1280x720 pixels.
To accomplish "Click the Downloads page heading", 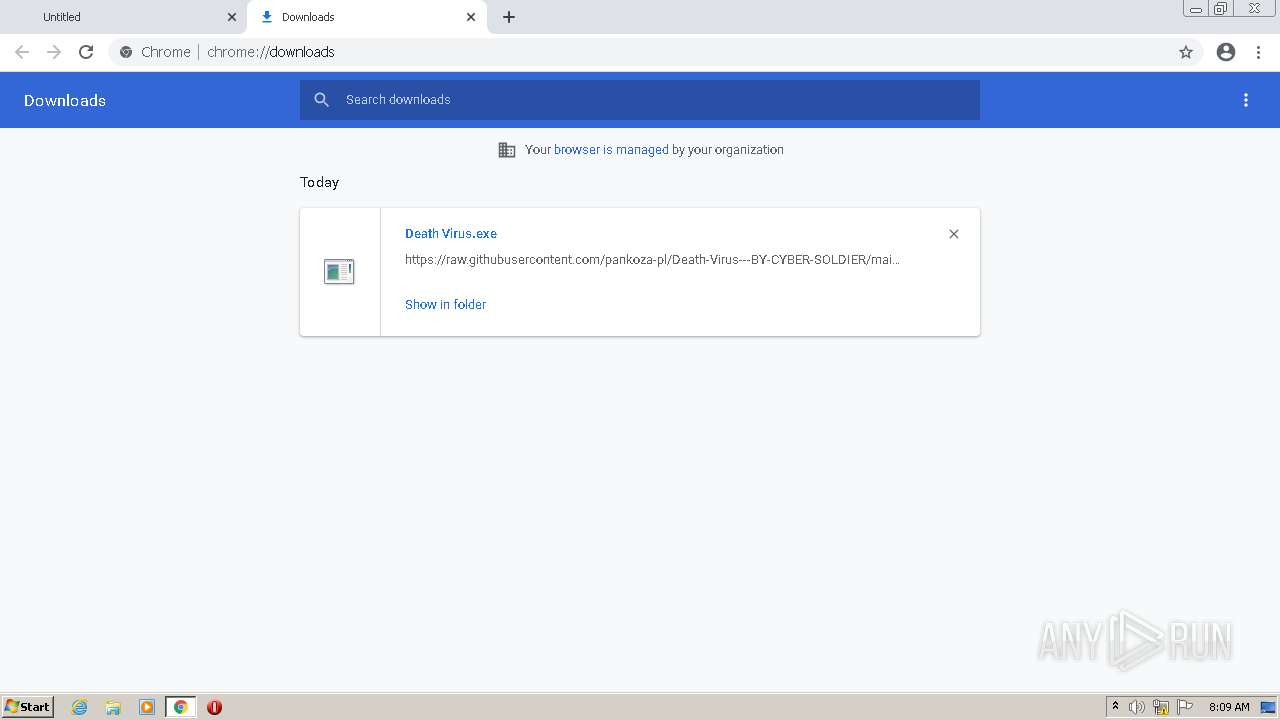I will pyautogui.click(x=65, y=100).
